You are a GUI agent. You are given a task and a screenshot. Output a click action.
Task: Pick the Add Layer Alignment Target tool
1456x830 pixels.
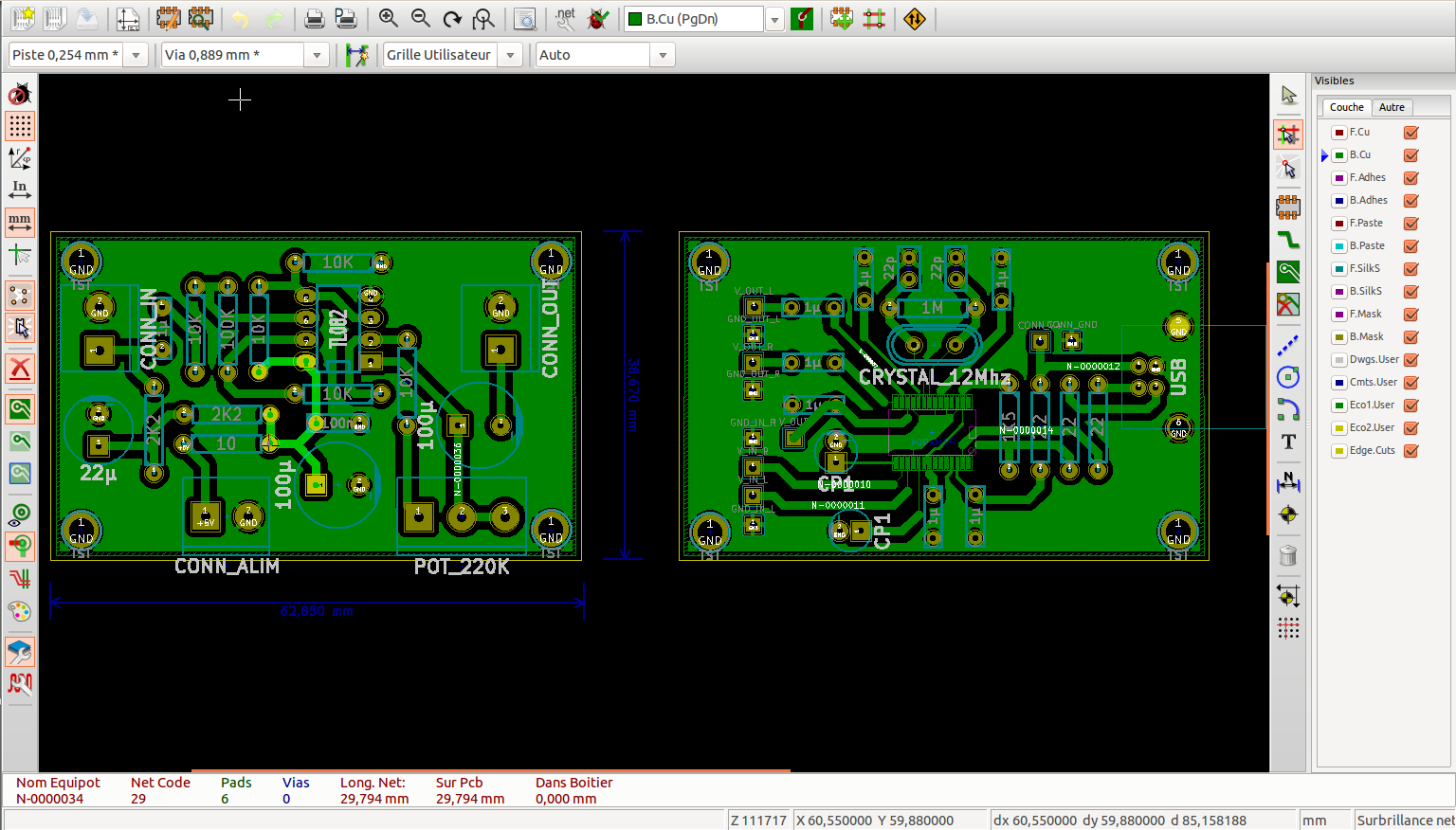[1288, 514]
